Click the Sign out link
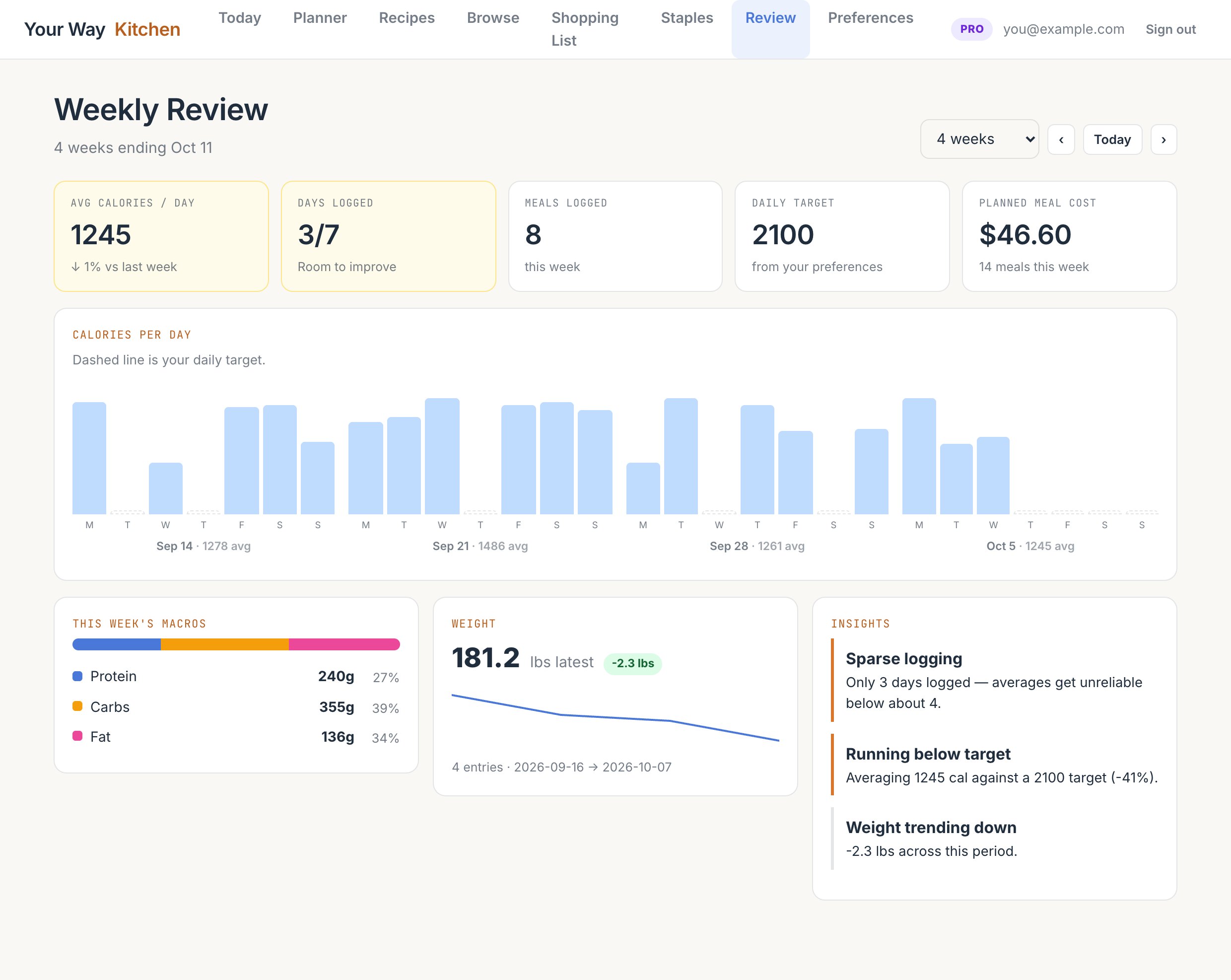Viewport: 1231px width, 980px height. pyautogui.click(x=1170, y=29)
